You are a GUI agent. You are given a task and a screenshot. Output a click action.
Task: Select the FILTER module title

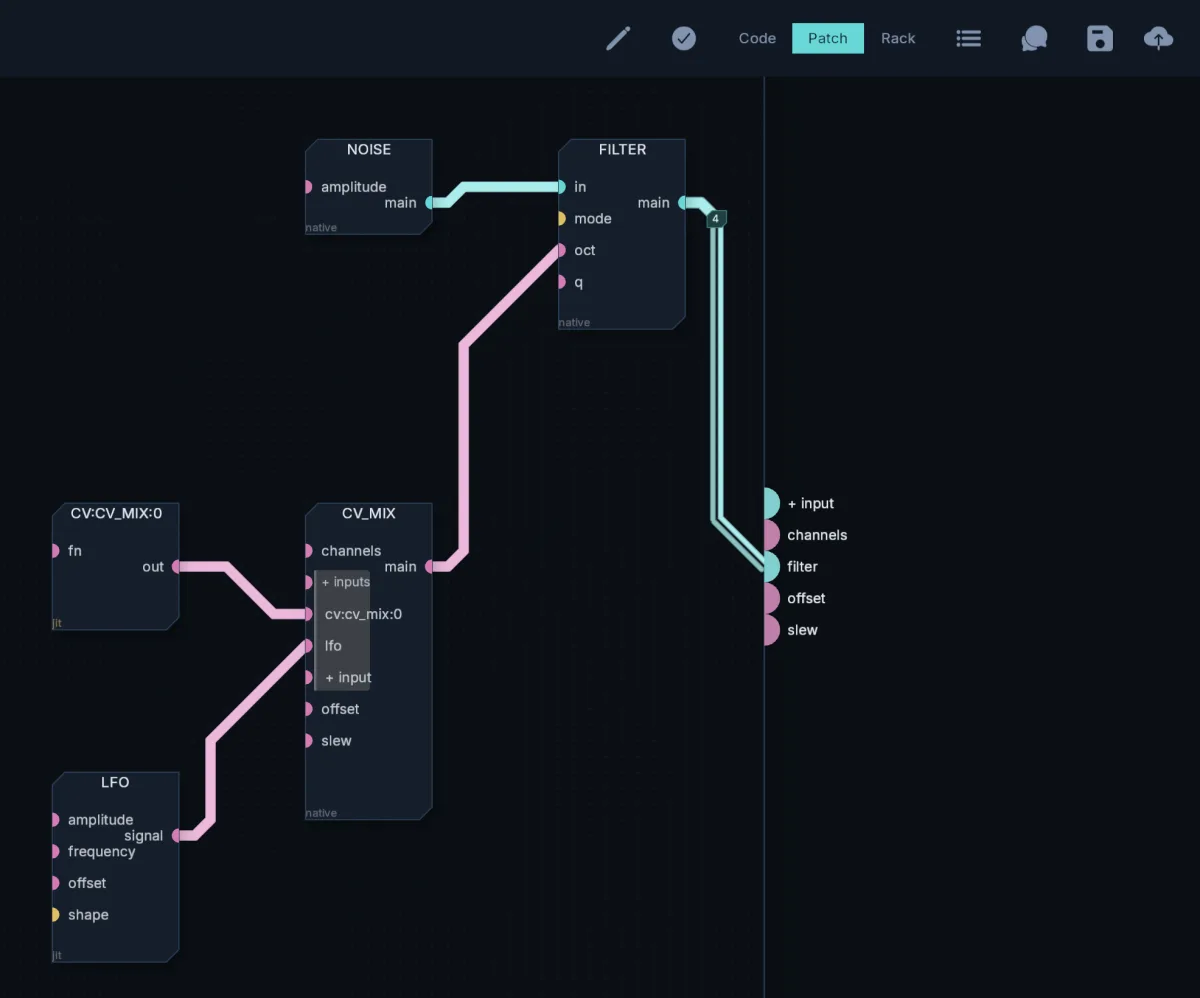(622, 149)
